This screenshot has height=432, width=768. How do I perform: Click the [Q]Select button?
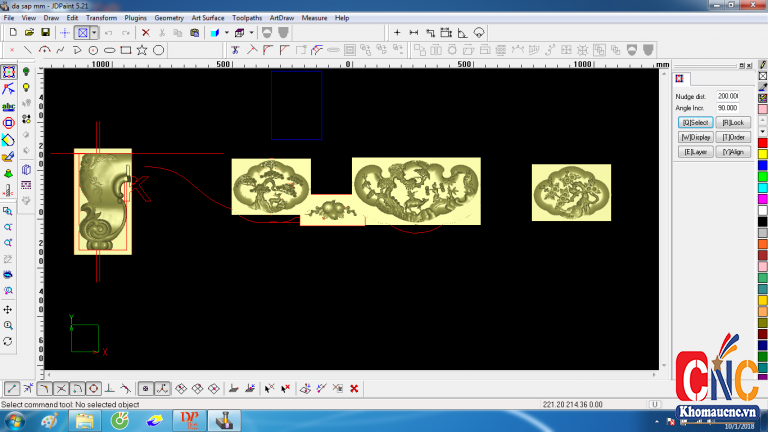point(695,122)
